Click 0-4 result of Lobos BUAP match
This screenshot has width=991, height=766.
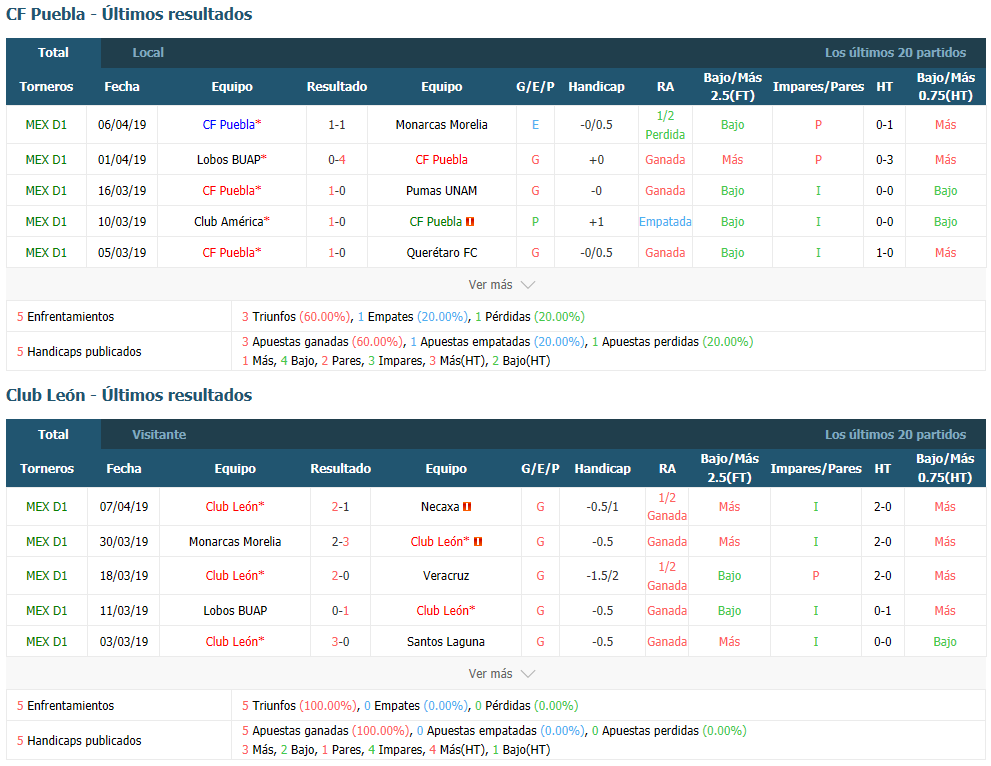337,160
